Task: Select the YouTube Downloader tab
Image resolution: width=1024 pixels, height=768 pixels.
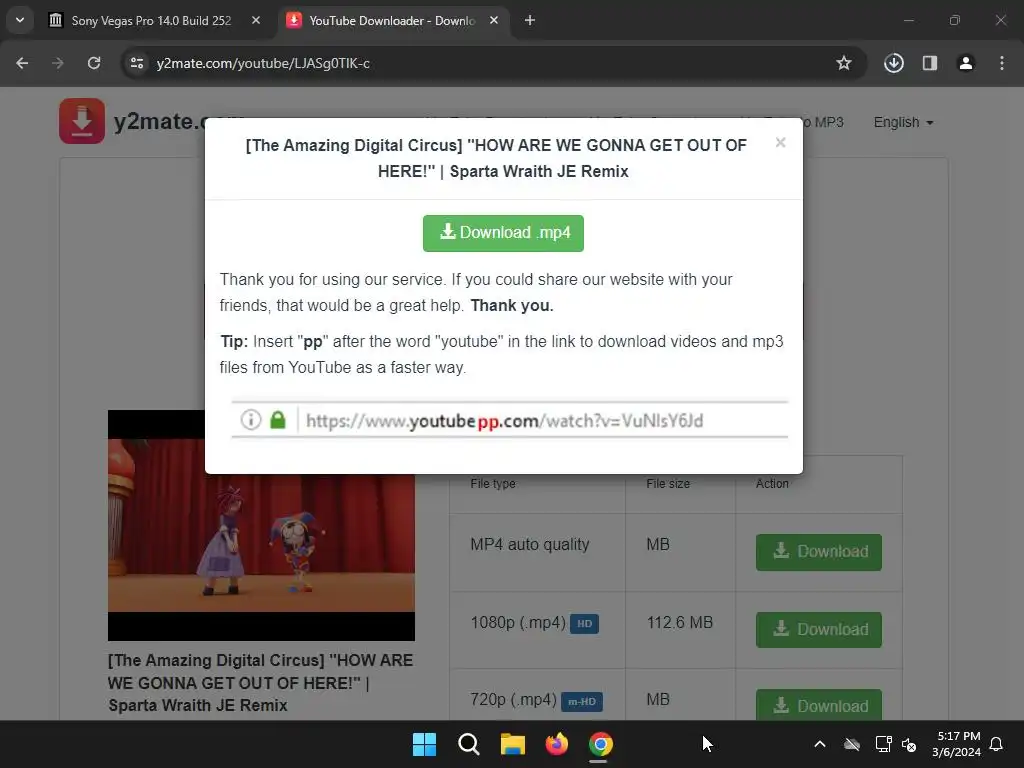Action: (392, 21)
